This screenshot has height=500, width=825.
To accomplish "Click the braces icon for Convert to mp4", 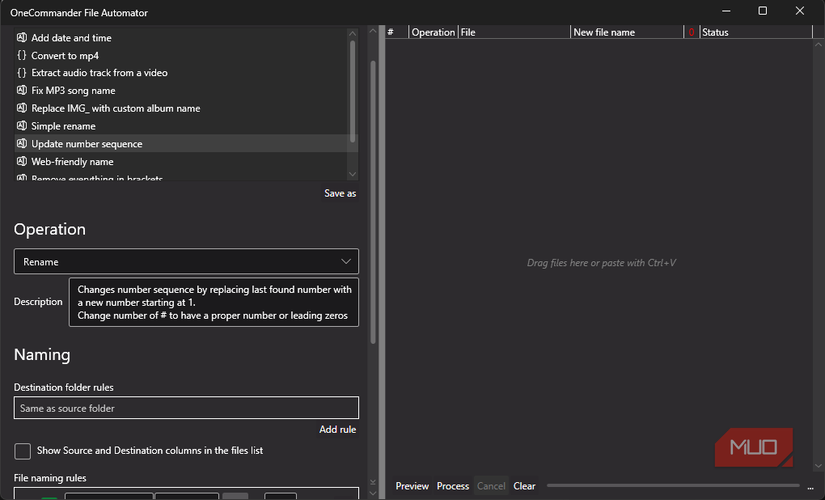I will (22, 56).
